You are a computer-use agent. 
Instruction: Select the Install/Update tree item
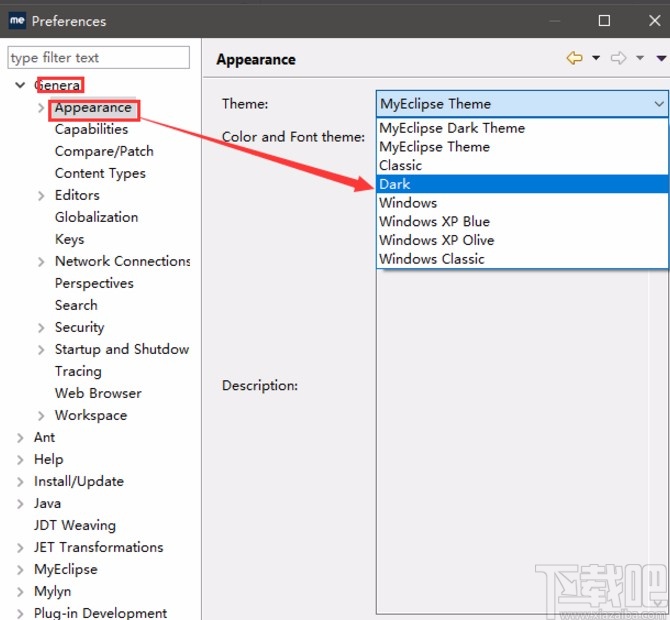(x=79, y=482)
